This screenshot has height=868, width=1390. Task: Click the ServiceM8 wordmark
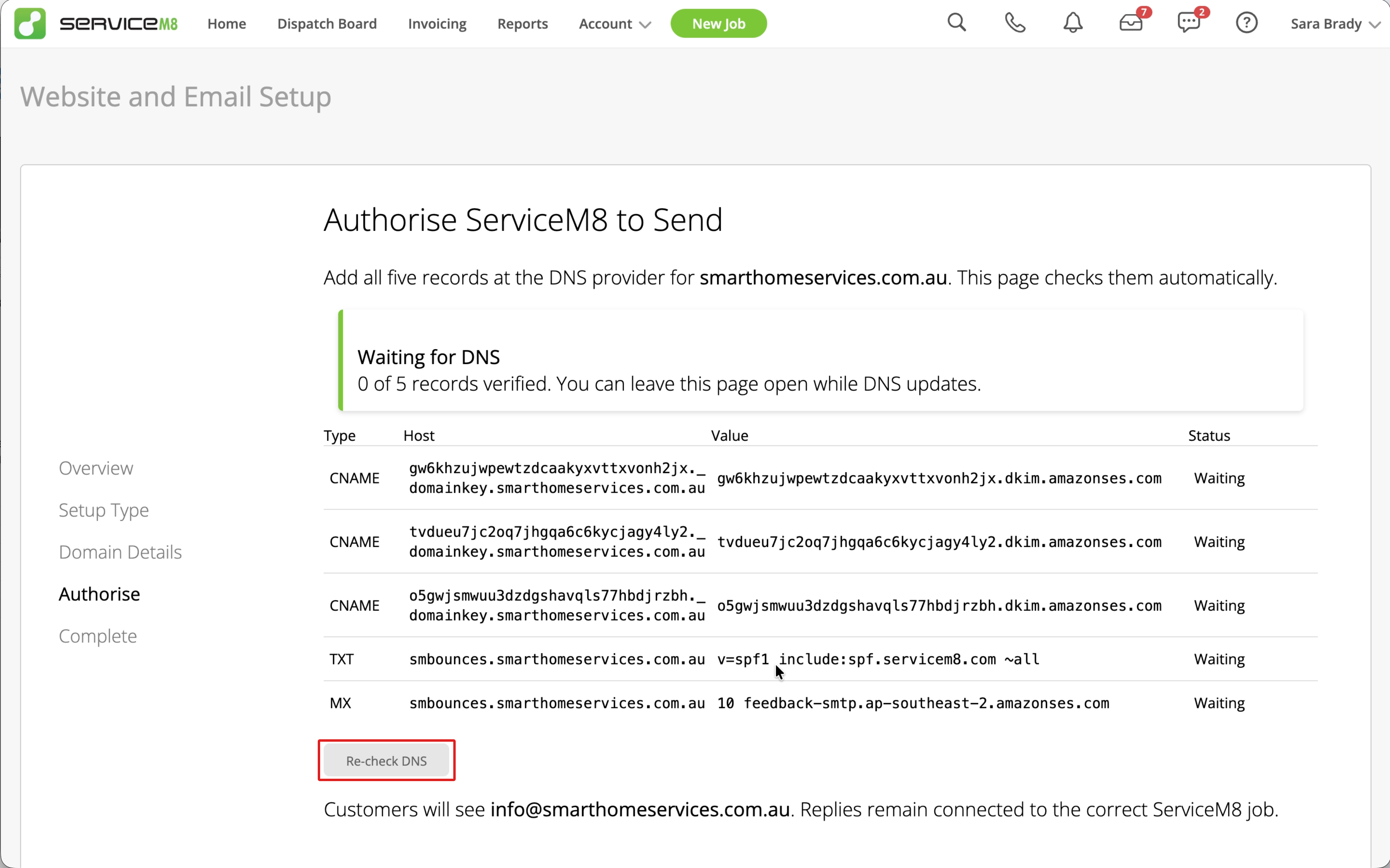click(x=119, y=24)
